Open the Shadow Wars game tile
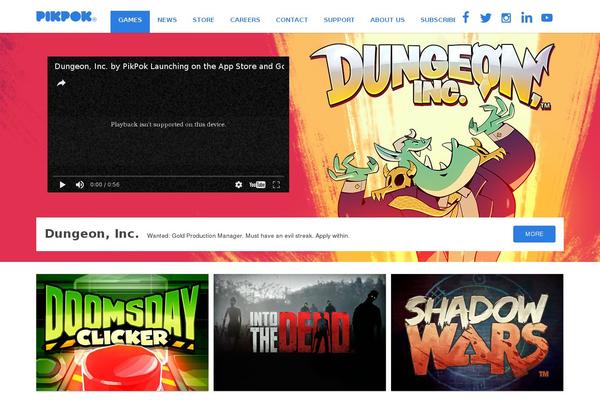 477,332
